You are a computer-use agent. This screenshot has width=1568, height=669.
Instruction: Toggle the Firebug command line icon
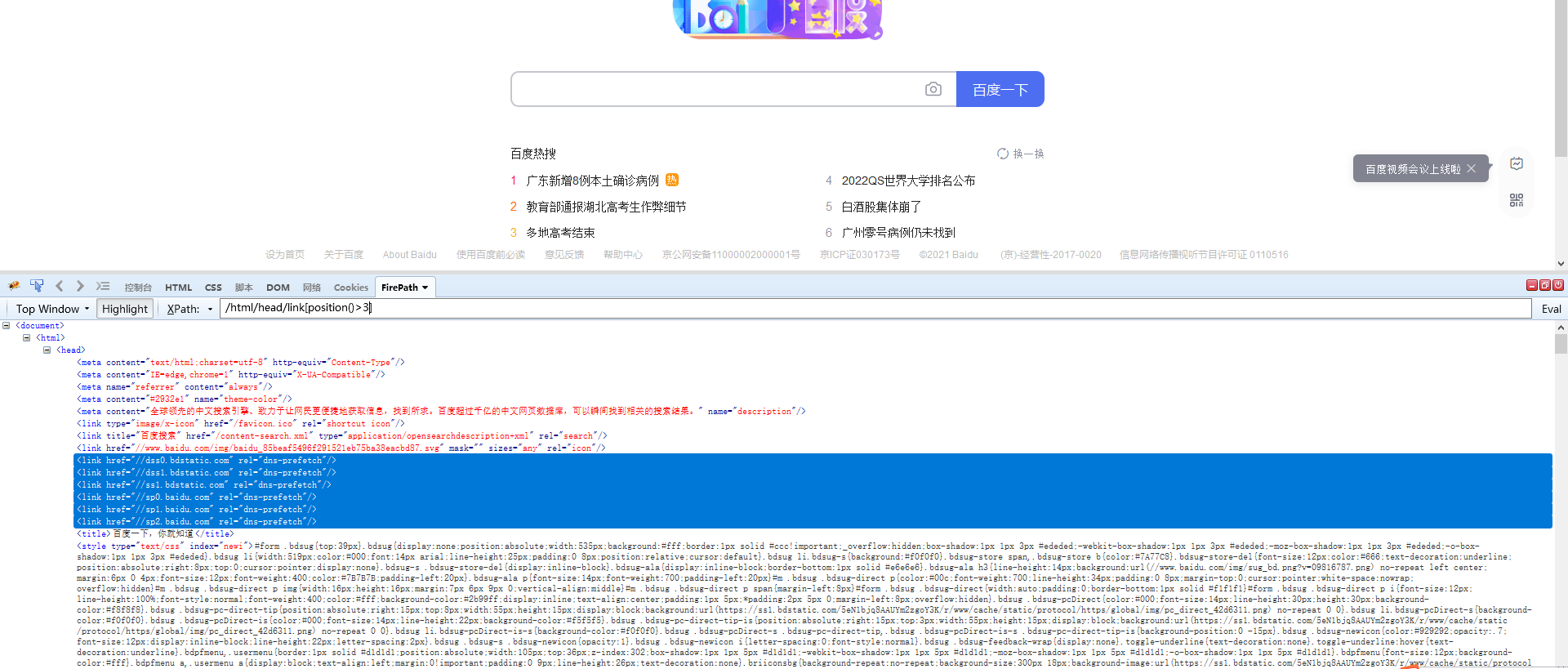pos(103,286)
